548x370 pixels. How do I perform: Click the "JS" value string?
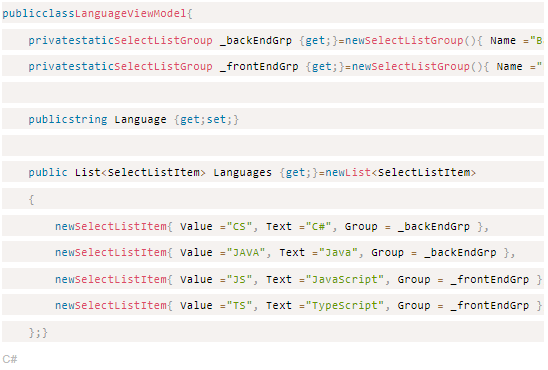(x=239, y=280)
